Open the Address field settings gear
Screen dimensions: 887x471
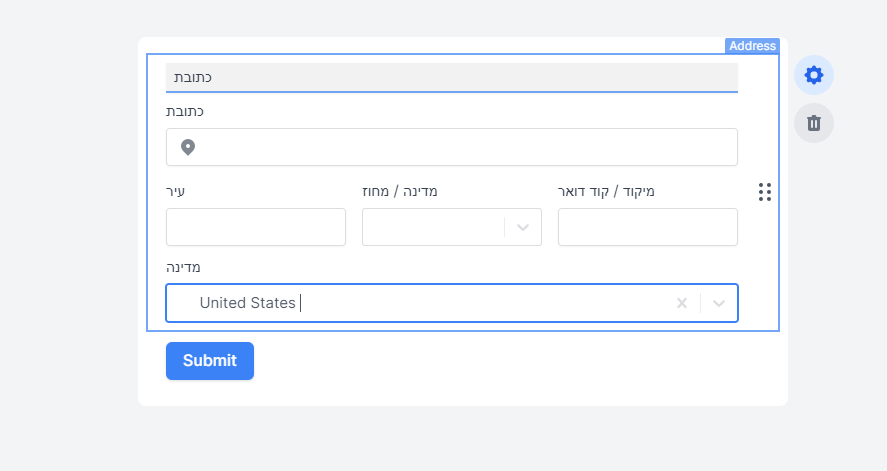(814, 75)
